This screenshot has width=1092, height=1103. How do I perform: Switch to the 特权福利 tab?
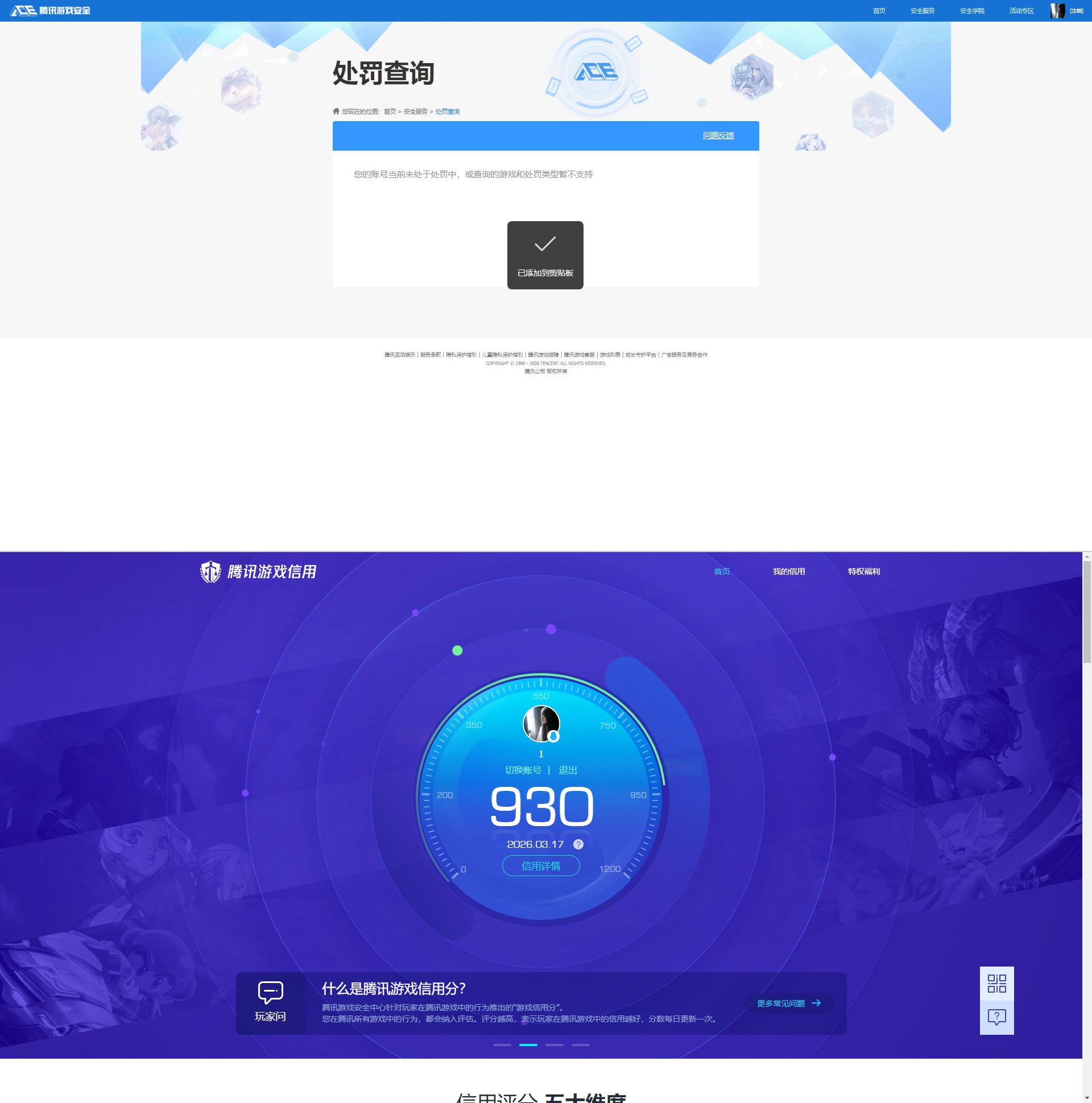click(x=863, y=571)
